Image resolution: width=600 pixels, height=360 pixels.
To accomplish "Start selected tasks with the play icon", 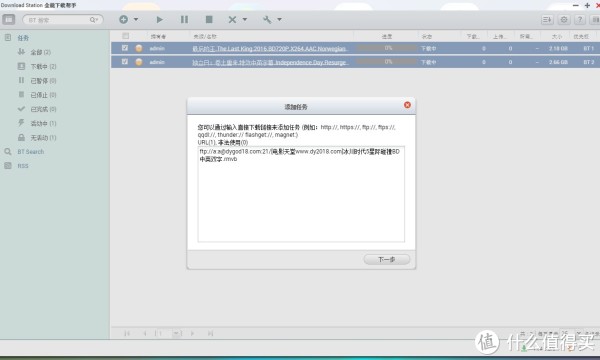I will click(160, 20).
